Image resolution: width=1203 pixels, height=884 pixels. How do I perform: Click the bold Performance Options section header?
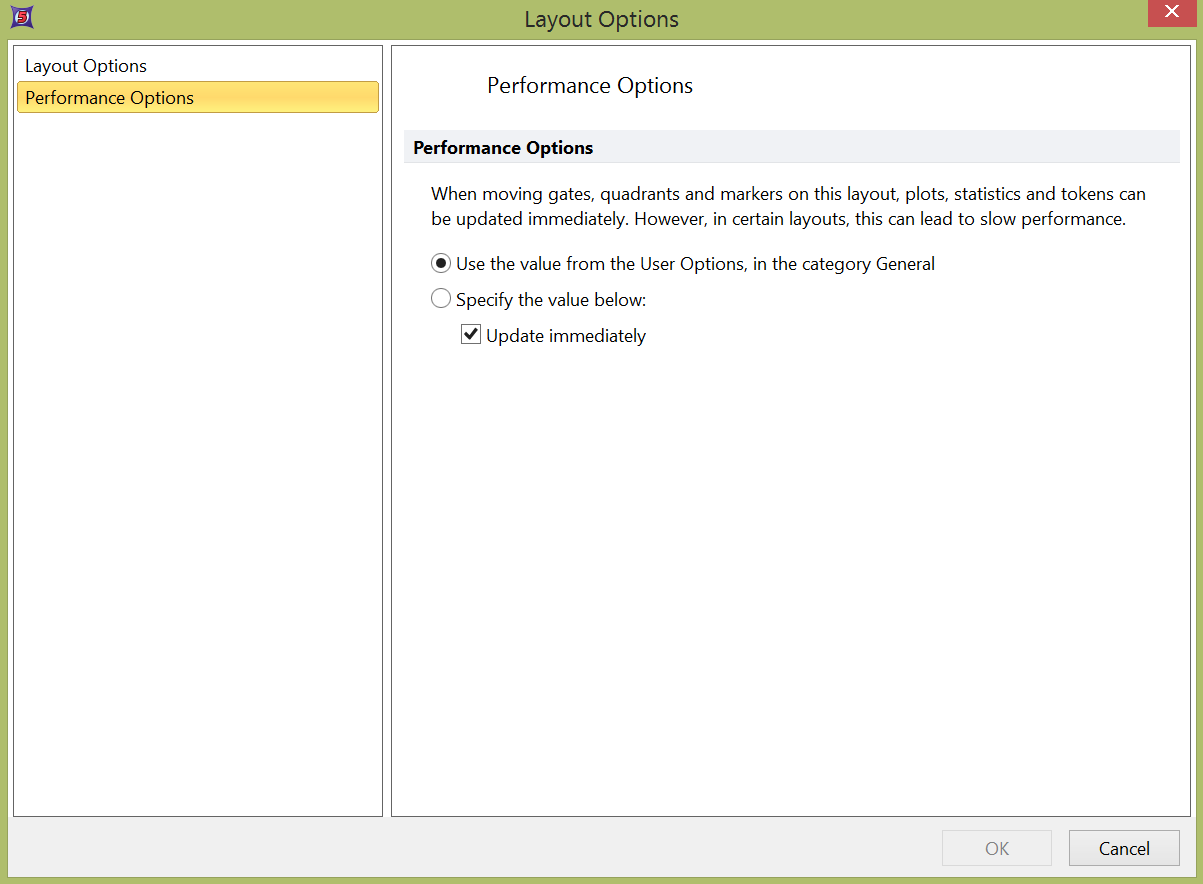[x=503, y=148]
